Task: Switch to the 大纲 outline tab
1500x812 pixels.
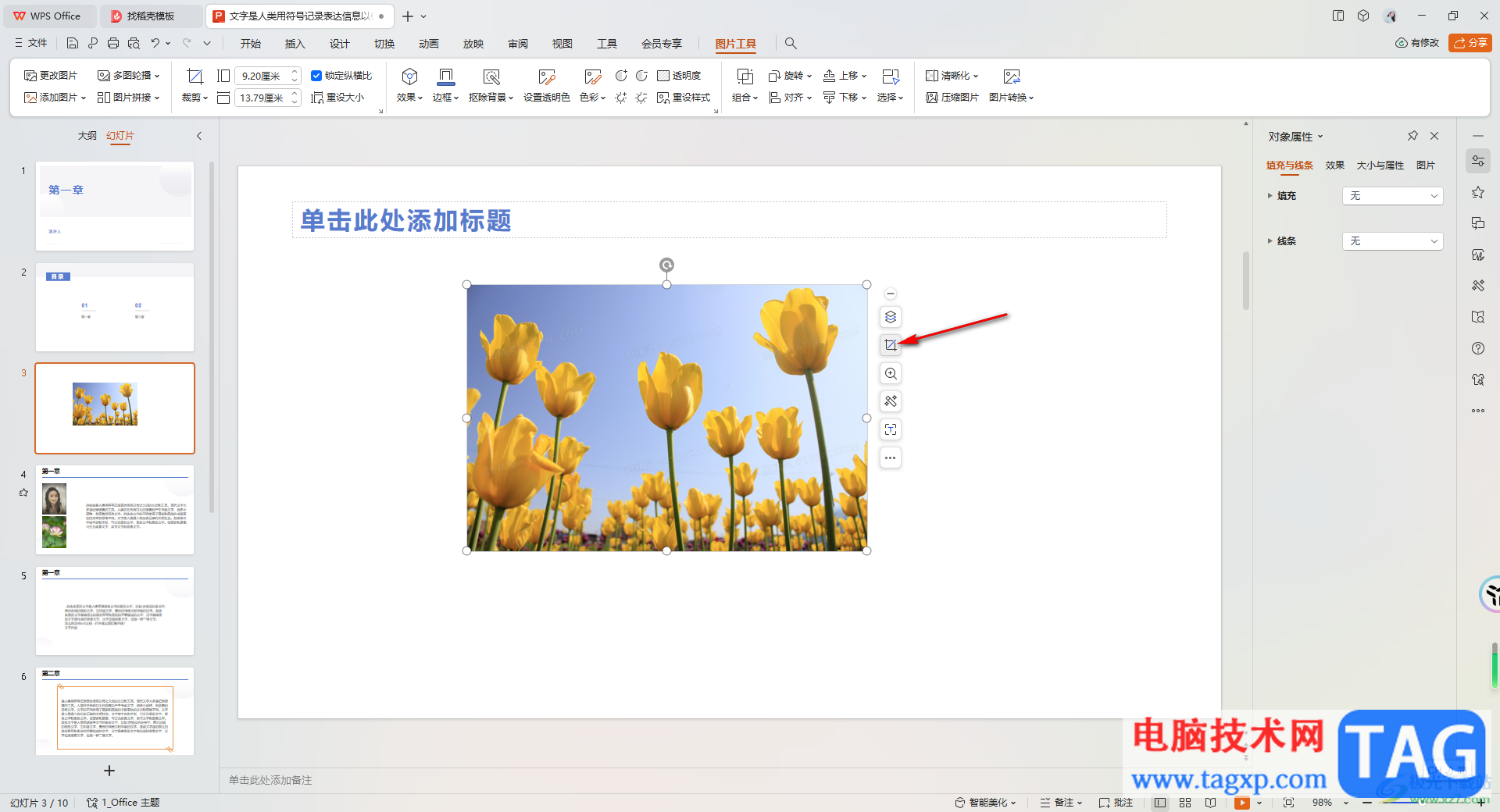Action: (87, 136)
